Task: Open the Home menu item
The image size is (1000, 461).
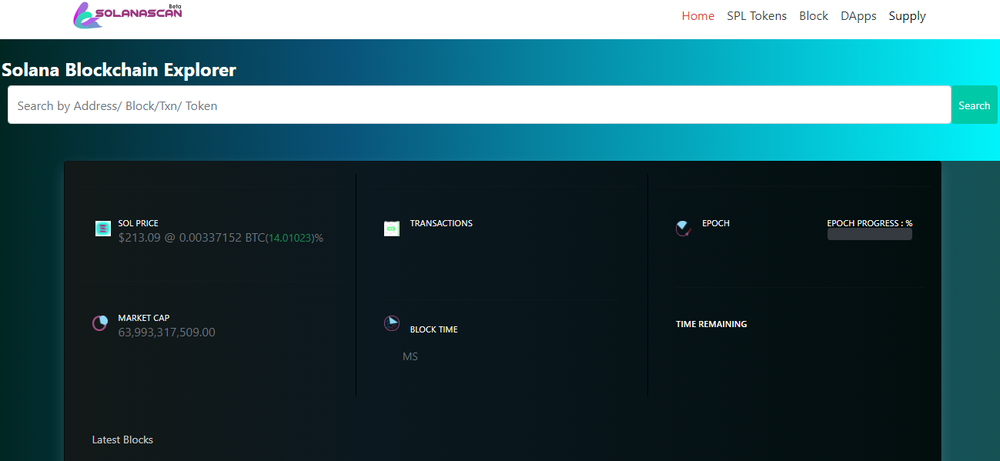Action: 698,16
